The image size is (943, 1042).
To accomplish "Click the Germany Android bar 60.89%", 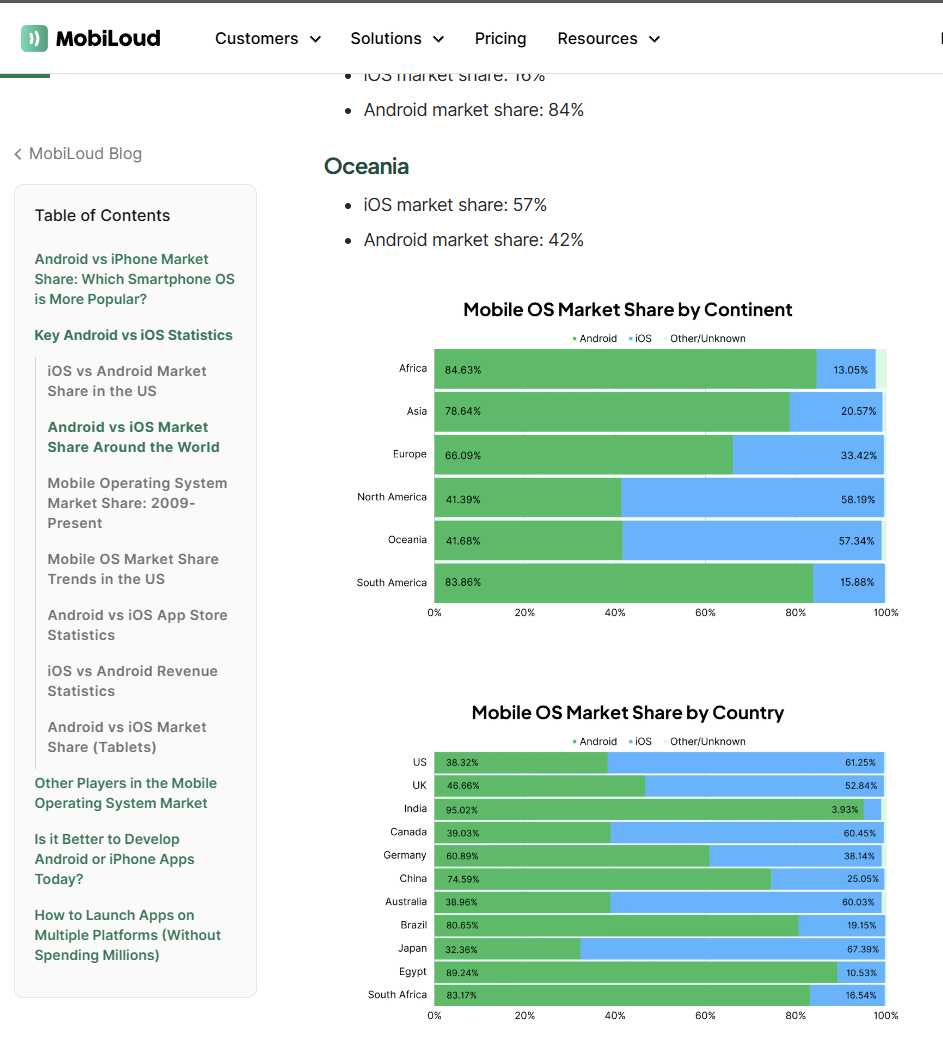I will point(572,856).
